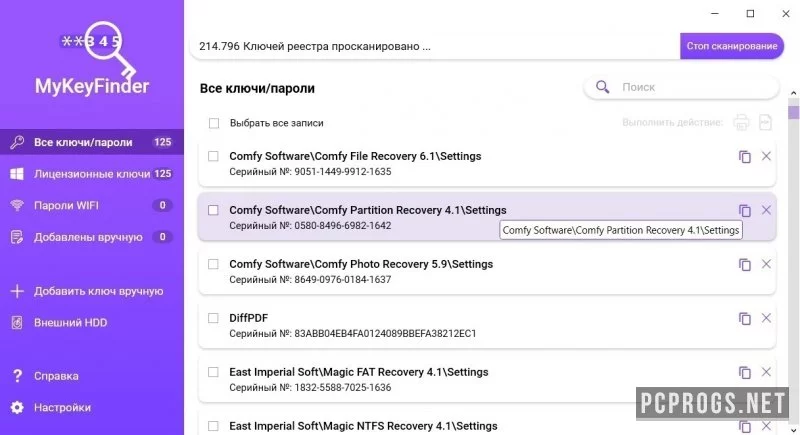The image size is (800, 435).
Task: Click the search magnifier icon
Action: pyautogui.click(x=603, y=87)
